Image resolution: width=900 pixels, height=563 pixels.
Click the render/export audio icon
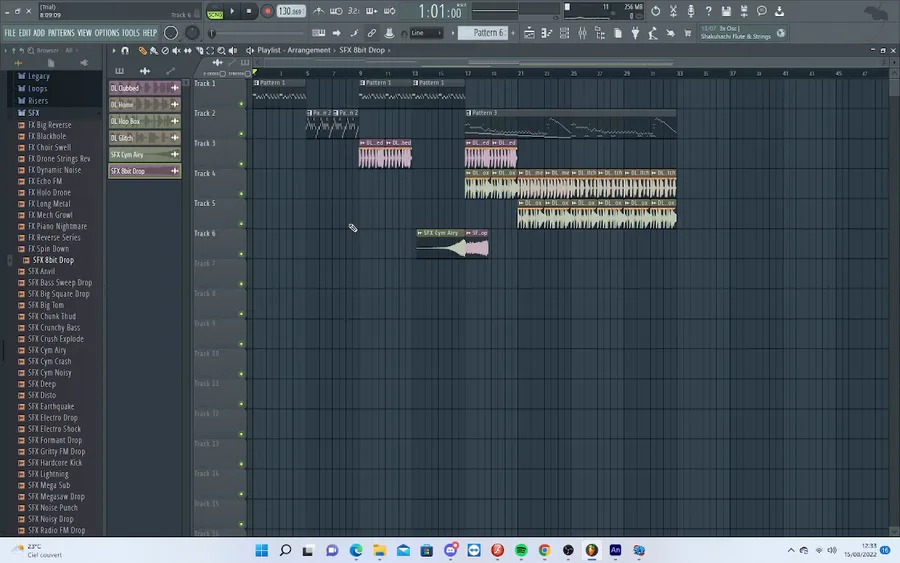point(744,11)
